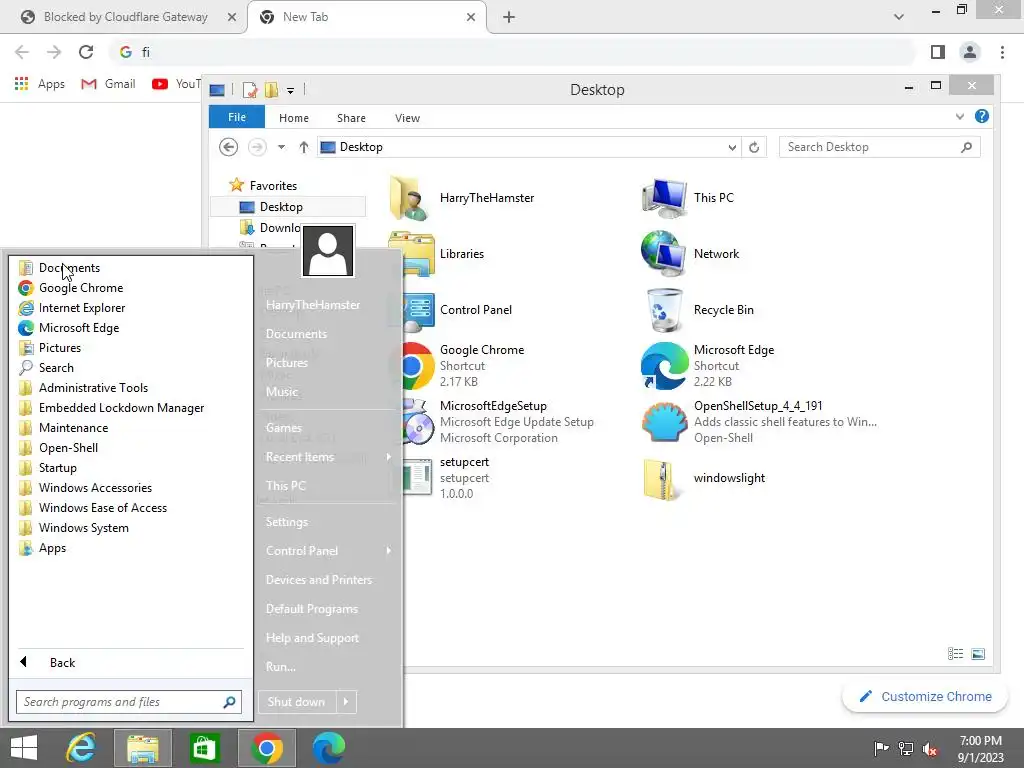Open Help and Support
This screenshot has height=768, width=1024.
point(312,638)
